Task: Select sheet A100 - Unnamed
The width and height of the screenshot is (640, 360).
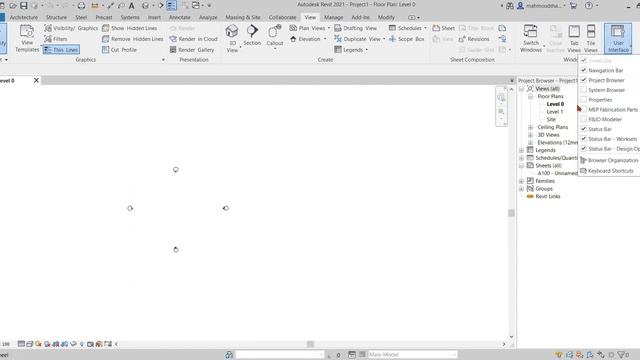Action: 557,173
